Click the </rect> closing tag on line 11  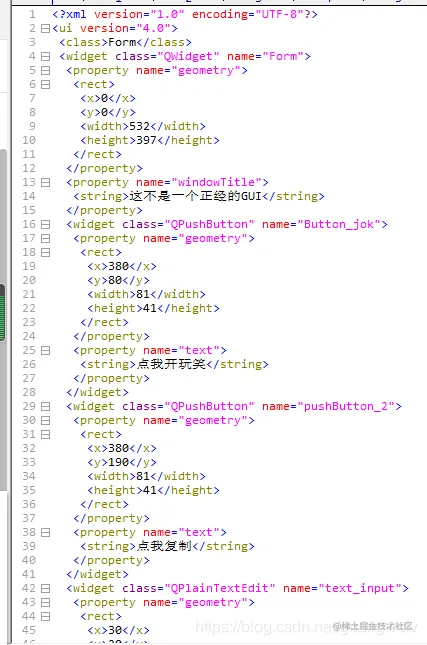click(x=97, y=154)
